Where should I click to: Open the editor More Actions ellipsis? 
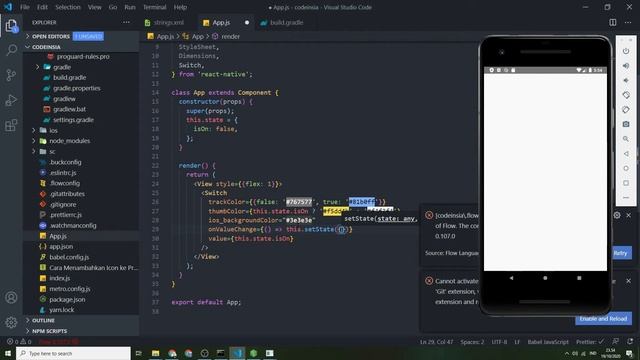tap(628, 22)
